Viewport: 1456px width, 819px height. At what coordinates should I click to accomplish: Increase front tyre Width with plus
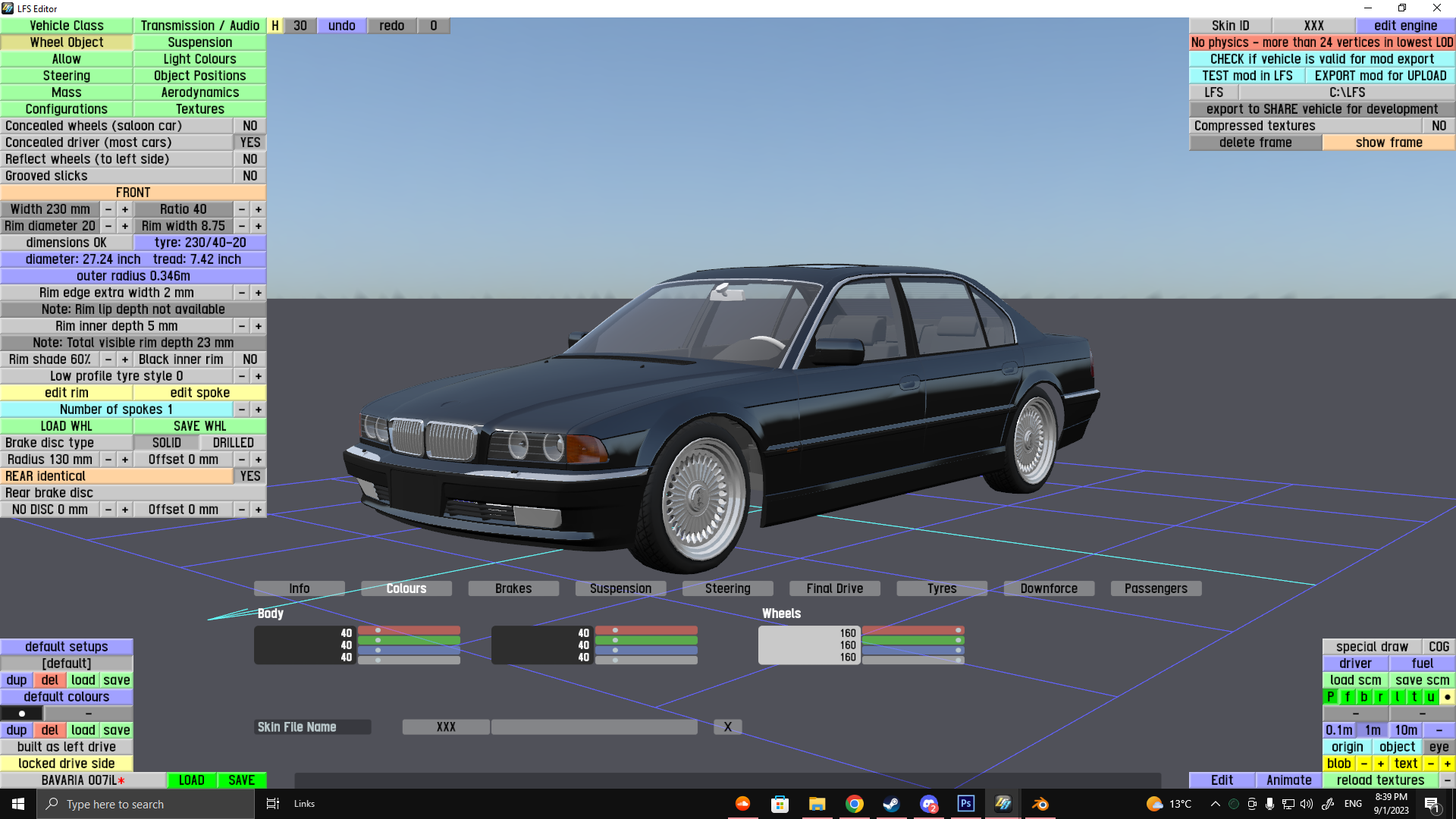coord(125,209)
